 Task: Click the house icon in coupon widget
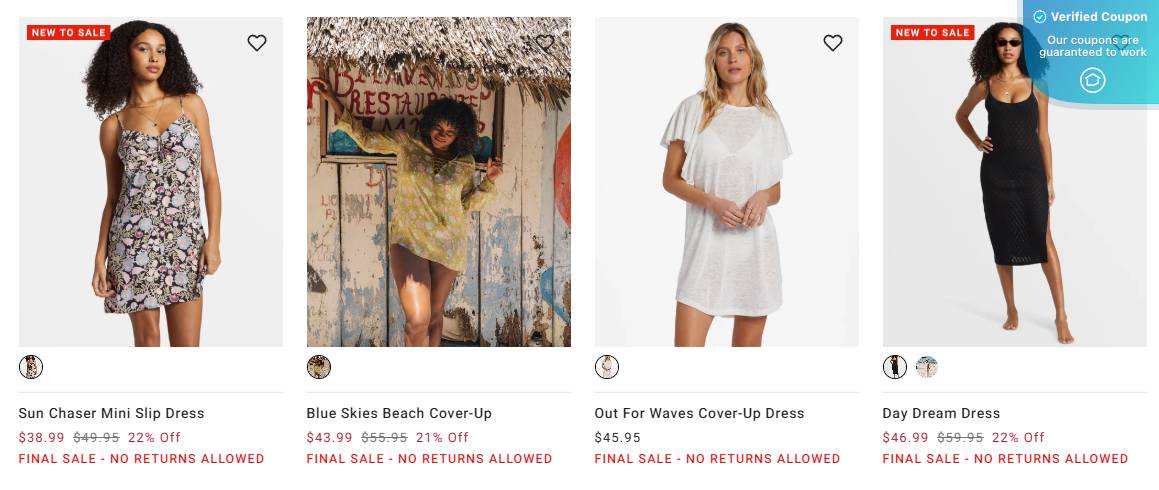coord(1093,80)
